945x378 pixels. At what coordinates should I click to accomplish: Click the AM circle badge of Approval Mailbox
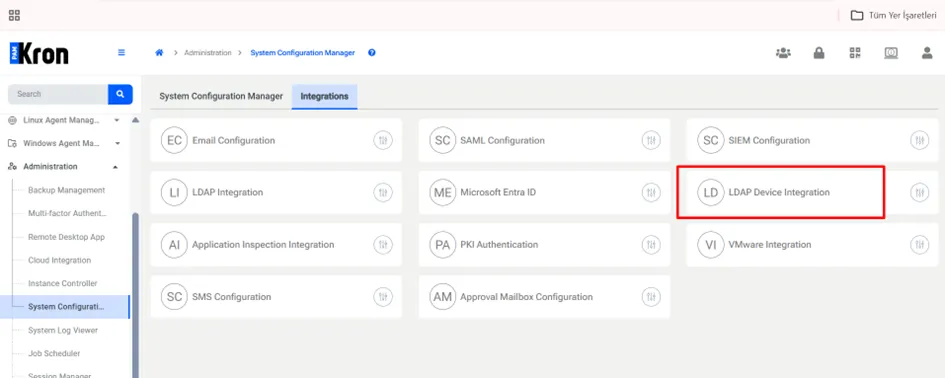(x=442, y=297)
